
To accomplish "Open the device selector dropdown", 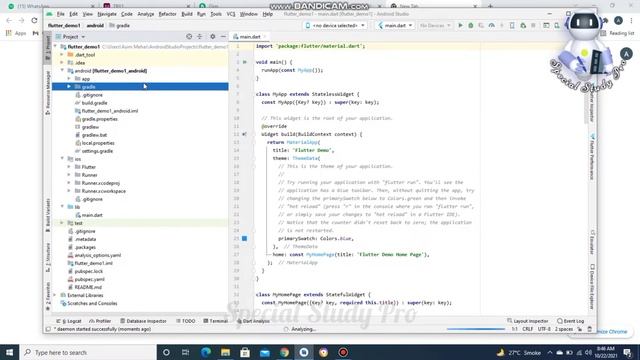I will point(335,25).
